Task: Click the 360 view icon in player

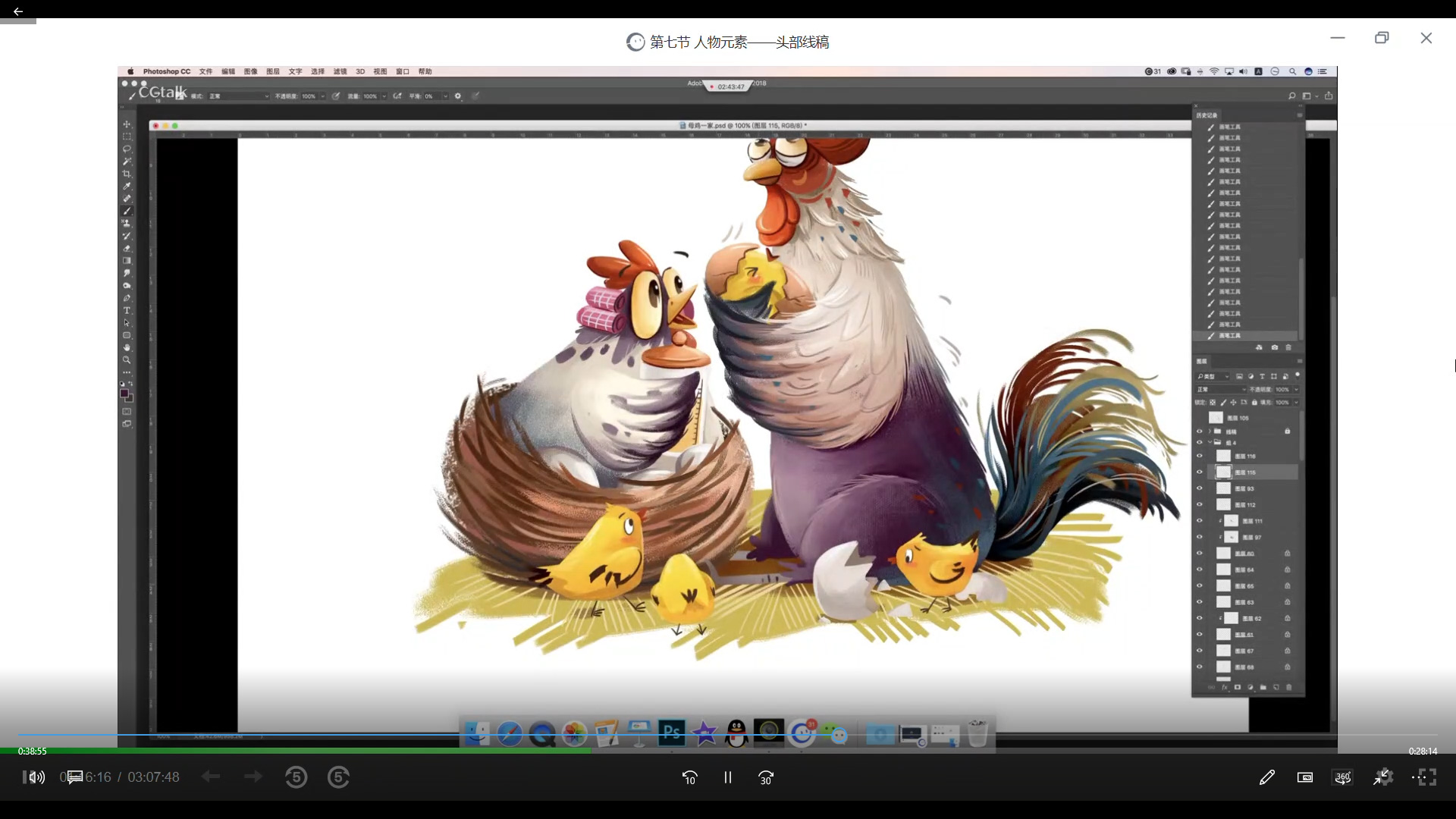Action: pyautogui.click(x=1343, y=777)
